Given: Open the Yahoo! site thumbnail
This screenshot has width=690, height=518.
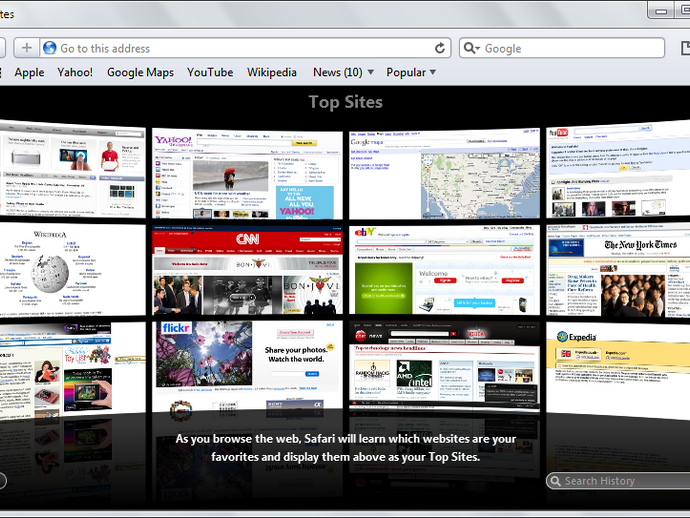Looking at the screenshot, I should coord(247,174).
